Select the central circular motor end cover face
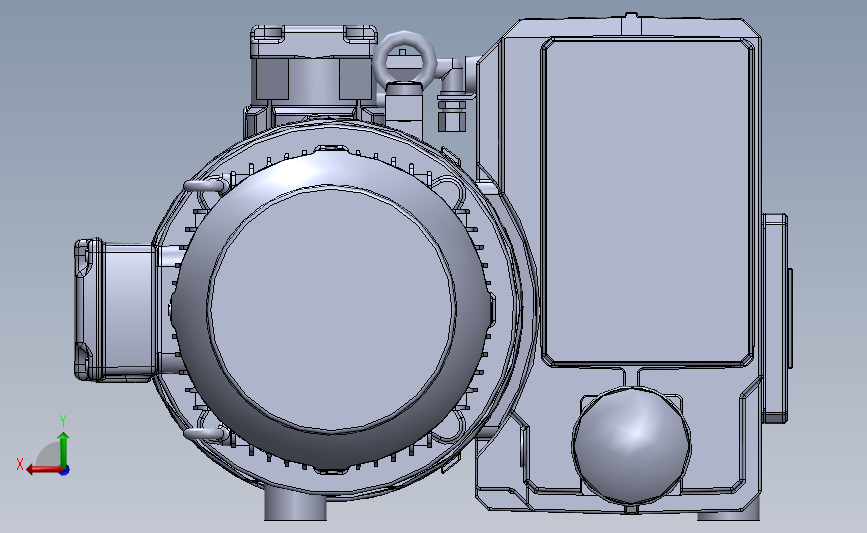 pos(332,309)
